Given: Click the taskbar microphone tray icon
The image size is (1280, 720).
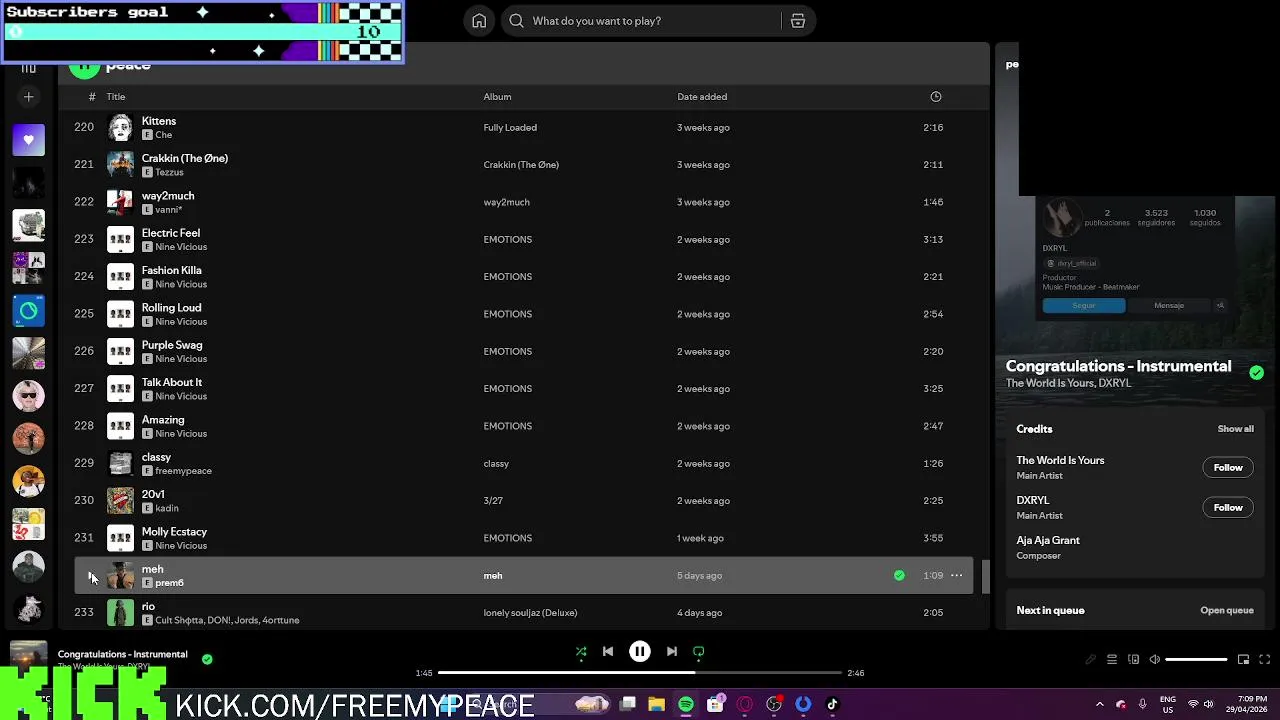Looking at the screenshot, I should (1142, 705).
